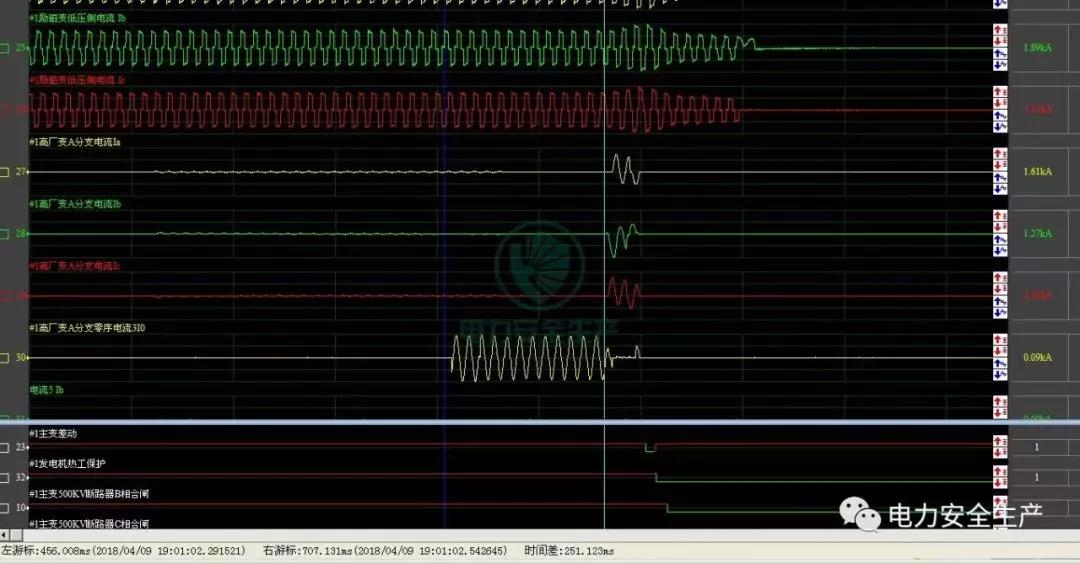Screen dimensions: 1080x564
Task: Click the red up-arrow icon for channel 23
Action: [x=1000, y=441]
